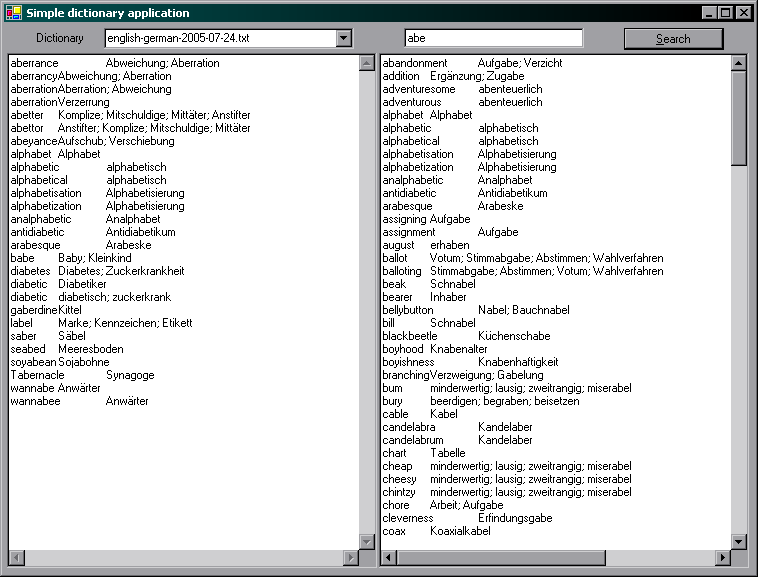Screen dimensions: 758x577
Task: Click the search input field containing 'abe'
Action: click(x=494, y=38)
